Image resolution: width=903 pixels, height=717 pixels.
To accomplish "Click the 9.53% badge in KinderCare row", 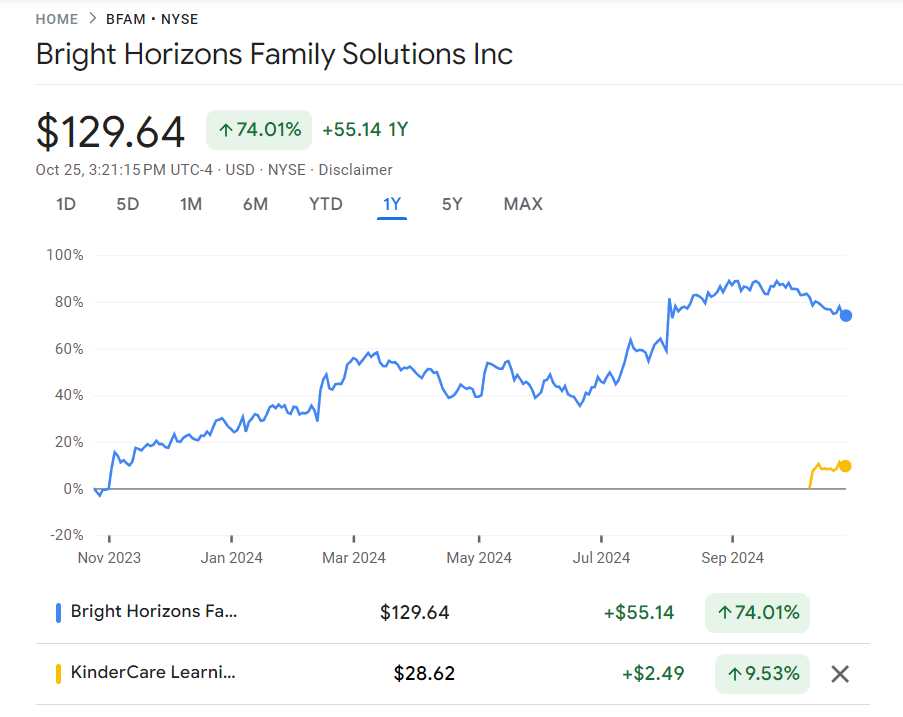I will click(762, 674).
